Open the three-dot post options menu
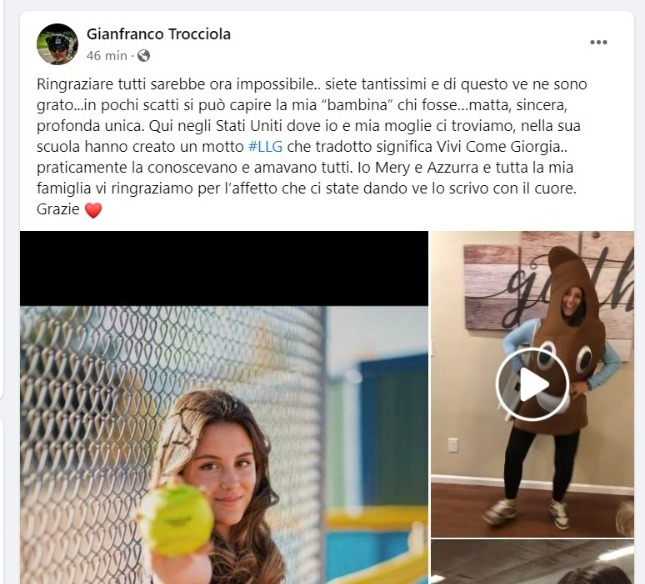The image size is (645, 584). (598, 42)
